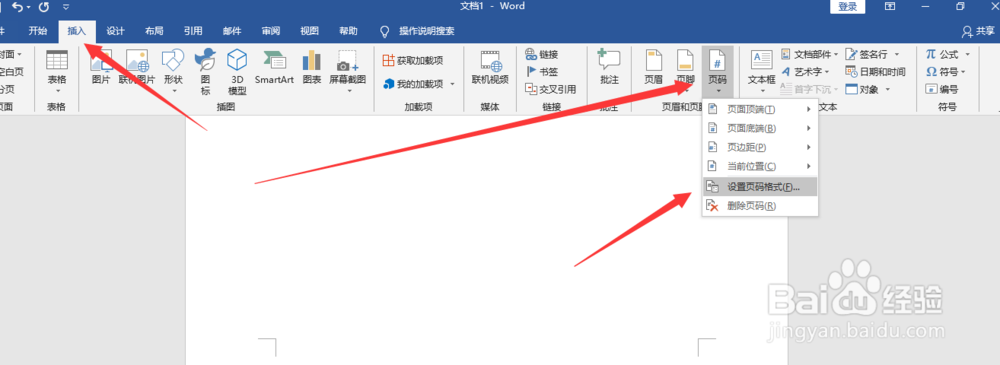Screen dimensions: 1000x365
Task: Select the 插入 (Insert) tab
Action: click(x=77, y=31)
